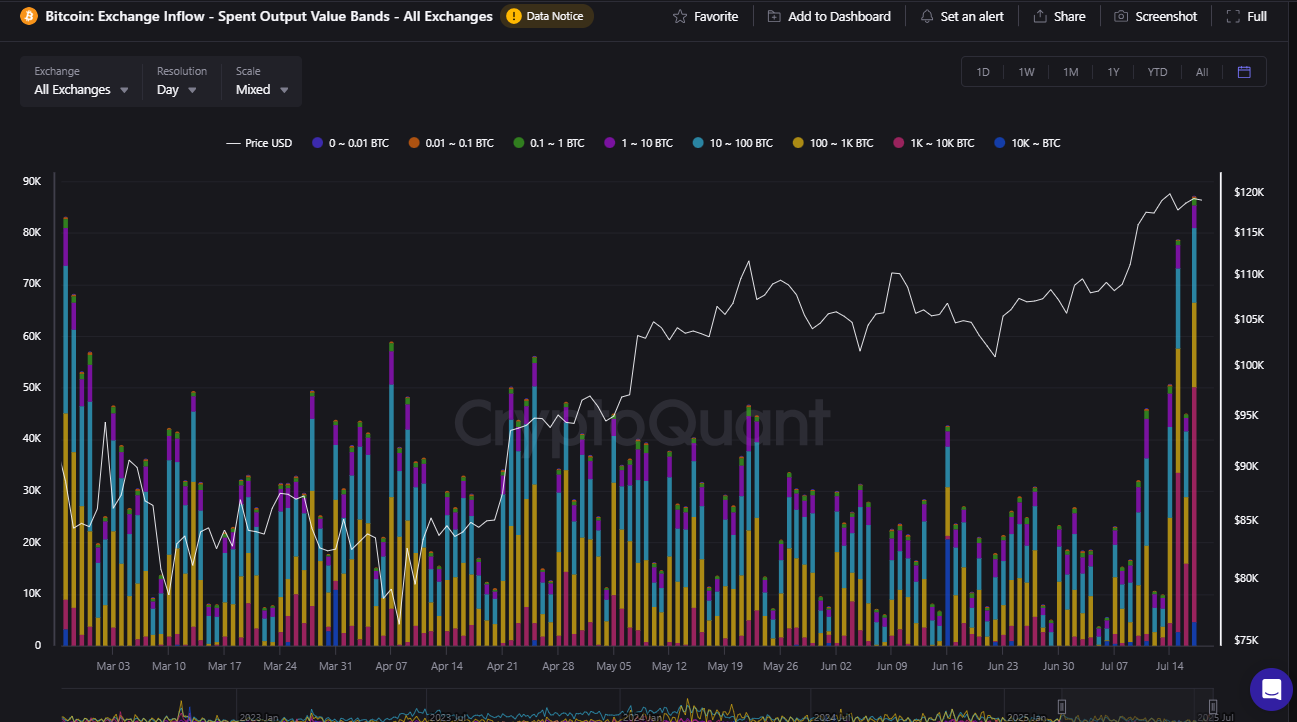This screenshot has width=1297, height=722.
Task: Click the $100K price axis label
Action: tap(1249, 365)
